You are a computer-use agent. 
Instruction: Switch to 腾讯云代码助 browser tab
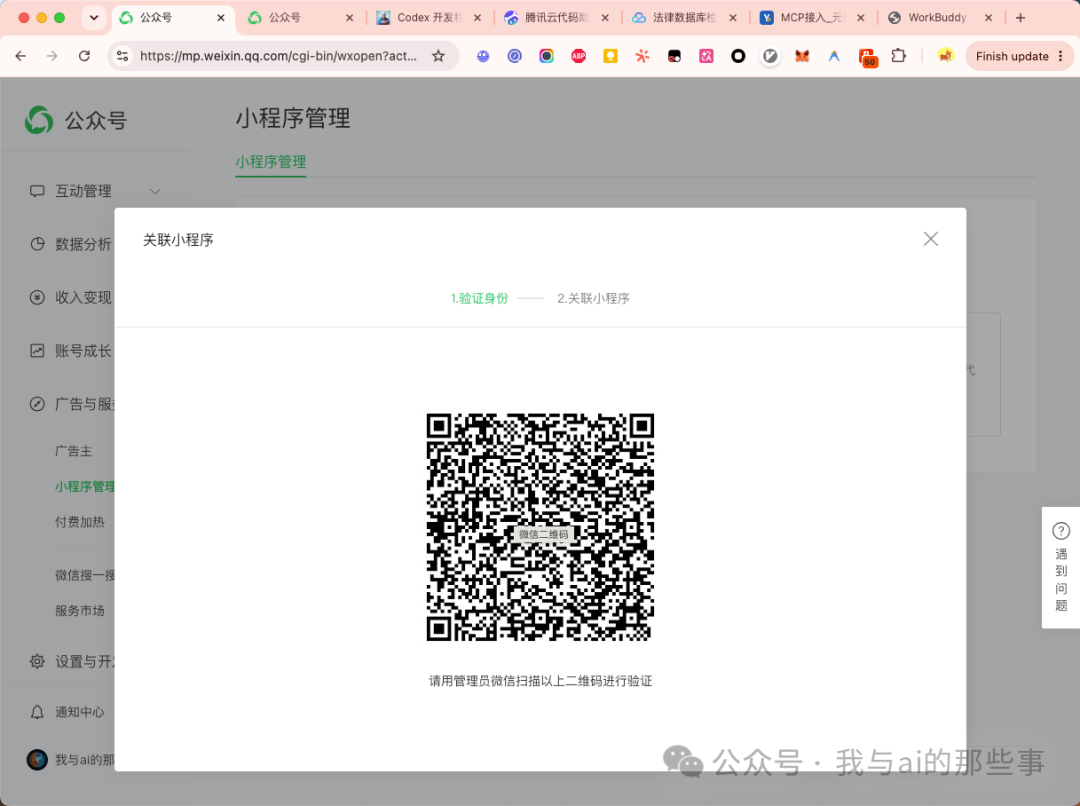tap(556, 17)
